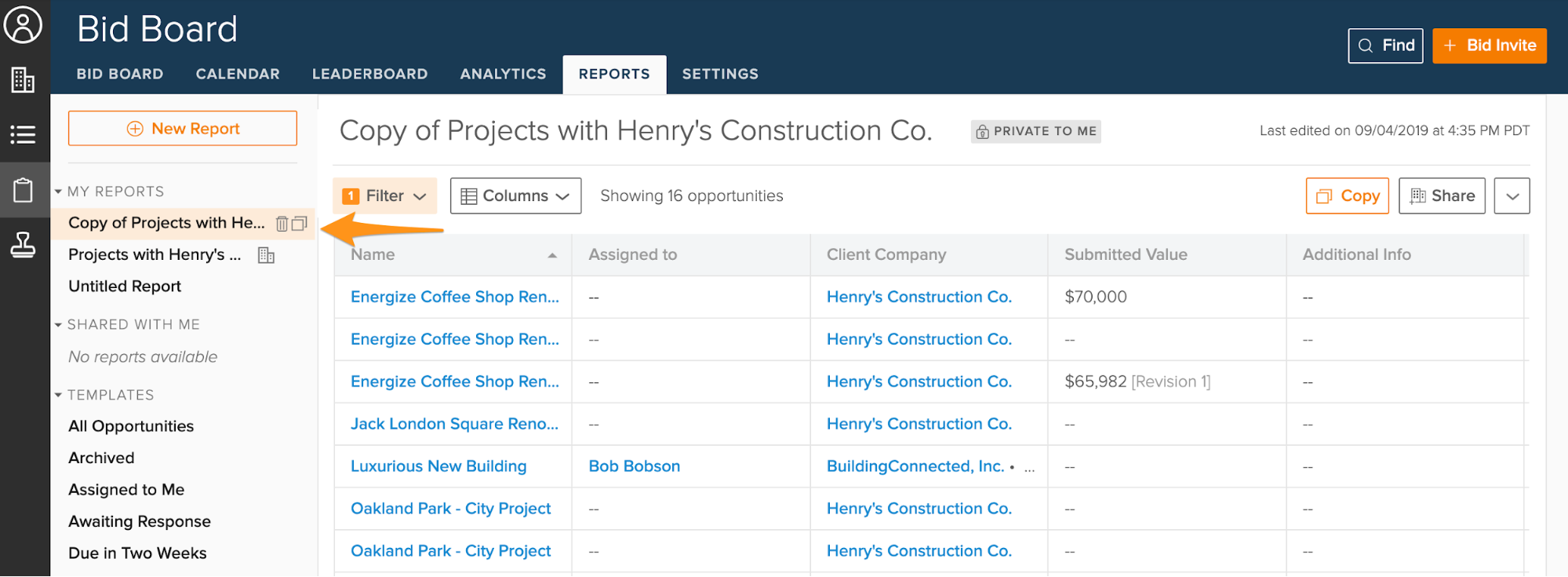
Task: Open the Filter dropdown
Action: click(384, 196)
